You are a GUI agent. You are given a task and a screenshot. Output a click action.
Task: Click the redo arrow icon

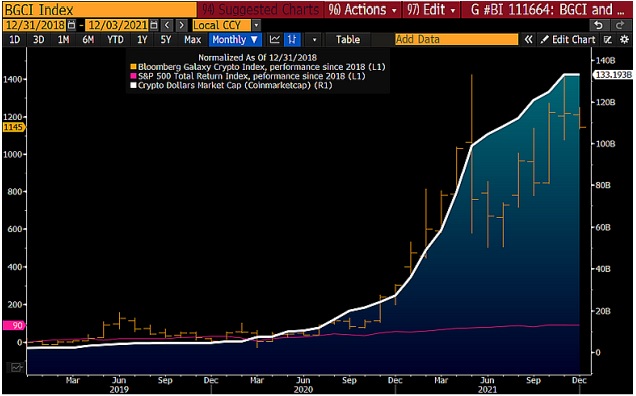(620, 25)
